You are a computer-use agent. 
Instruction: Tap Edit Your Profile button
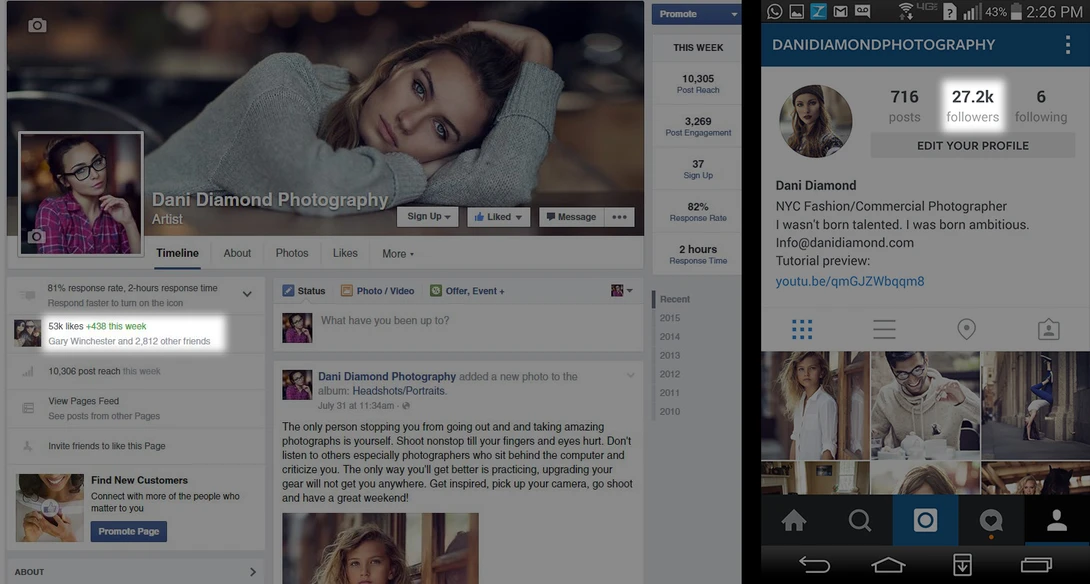point(973,145)
